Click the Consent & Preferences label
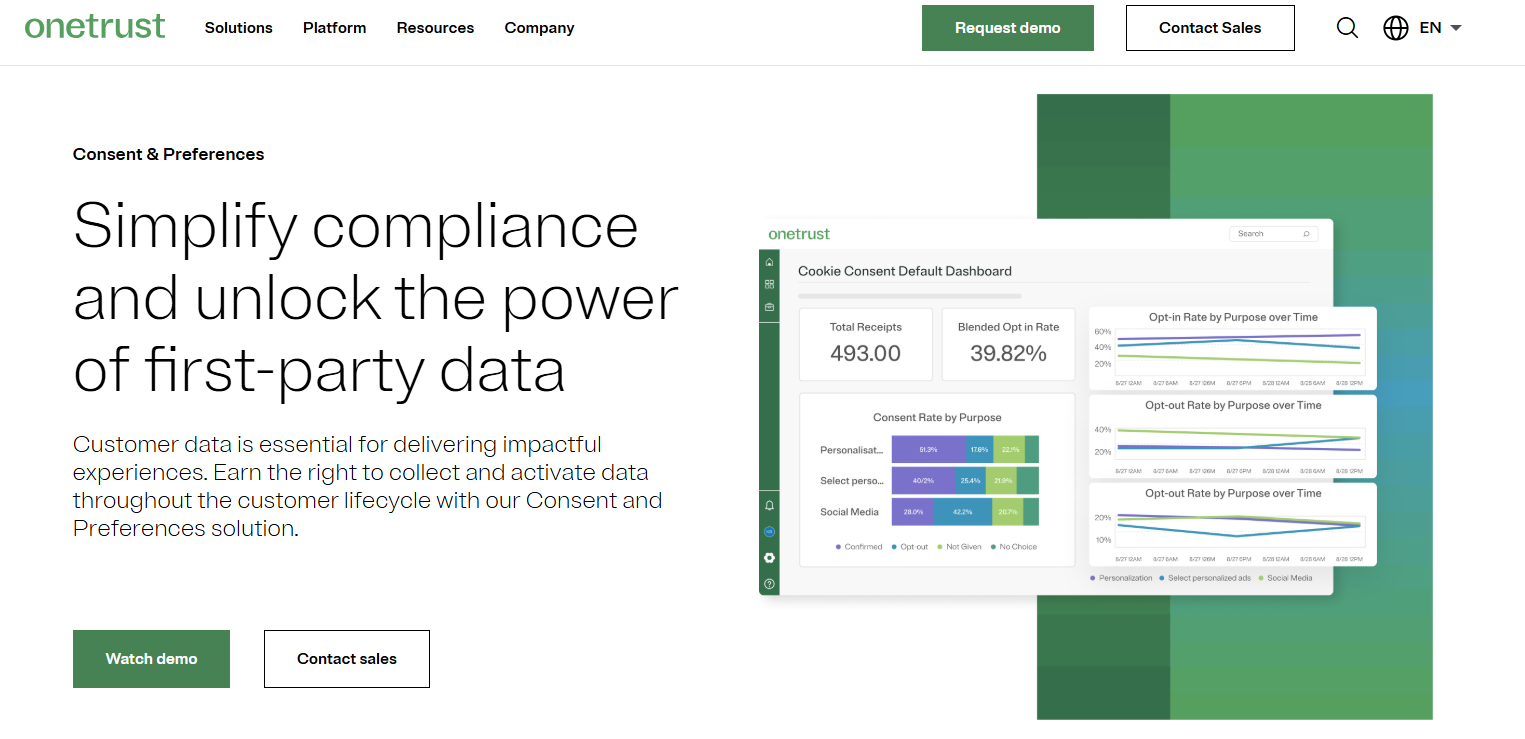 [x=169, y=154]
